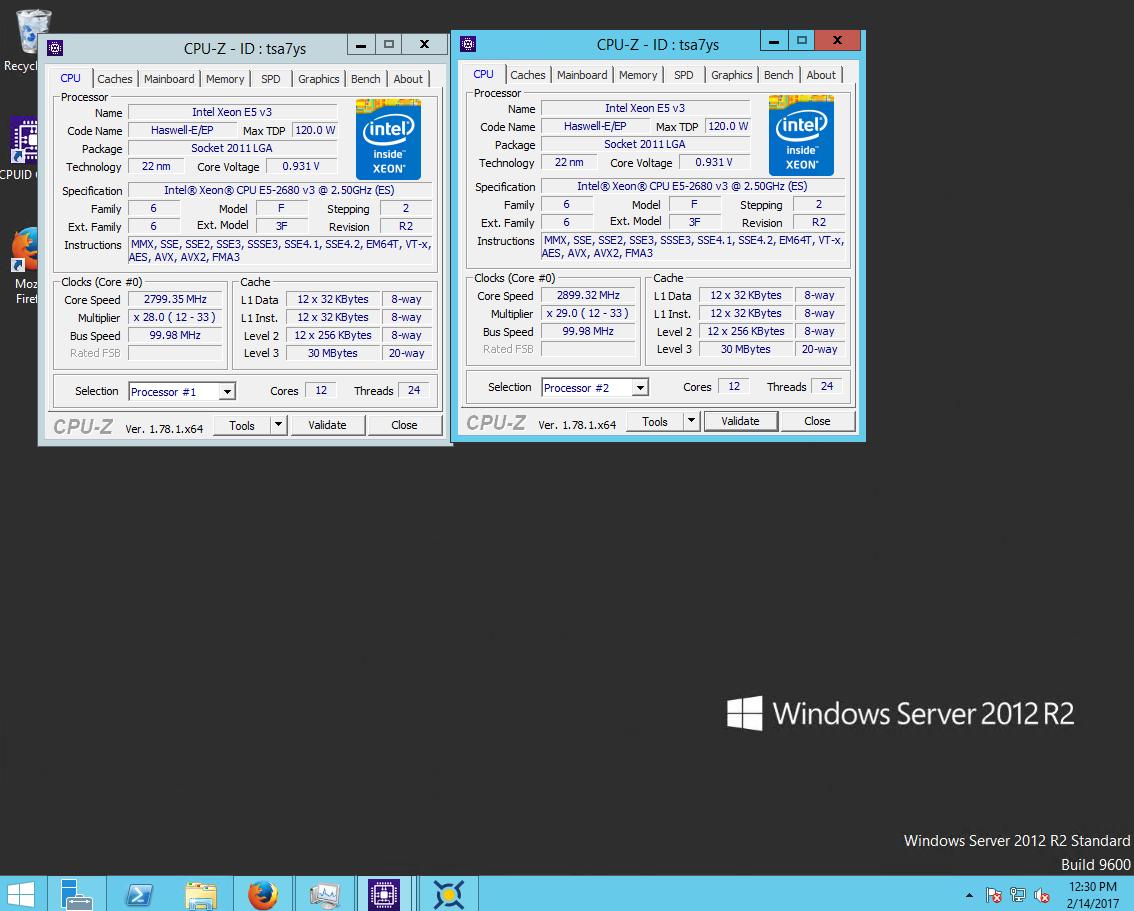Click muted volume tray icon
This screenshot has width=1134, height=911.
(x=1041, y=895)
